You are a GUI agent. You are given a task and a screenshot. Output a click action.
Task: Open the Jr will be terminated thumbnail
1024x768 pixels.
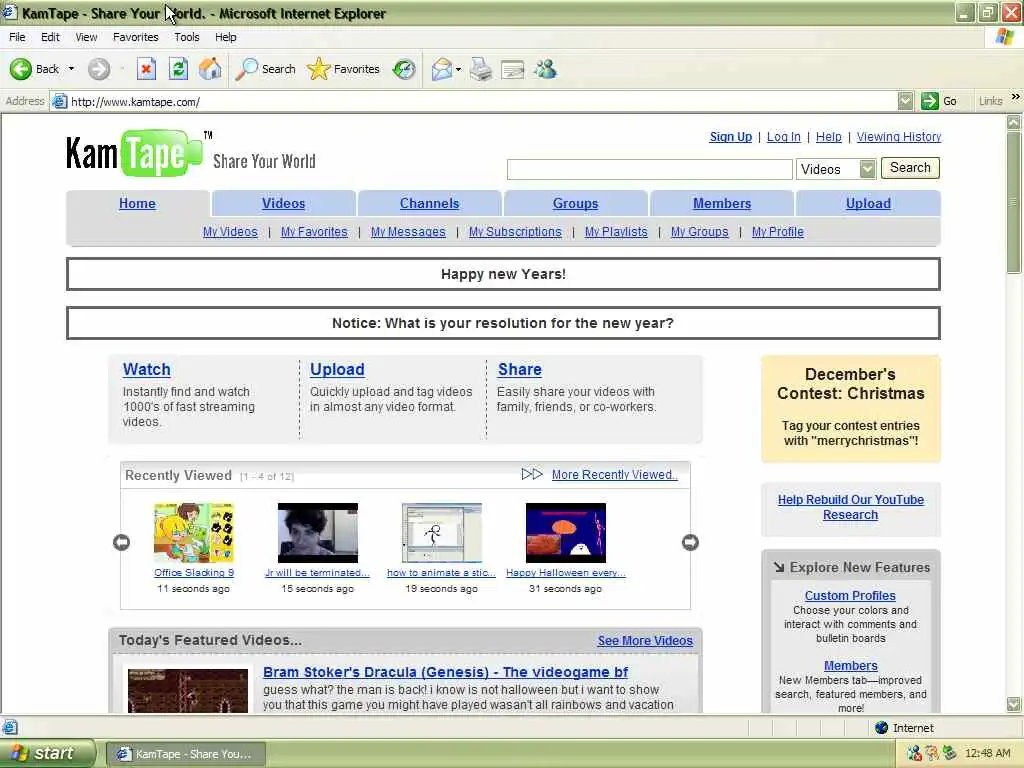(317, 532)
